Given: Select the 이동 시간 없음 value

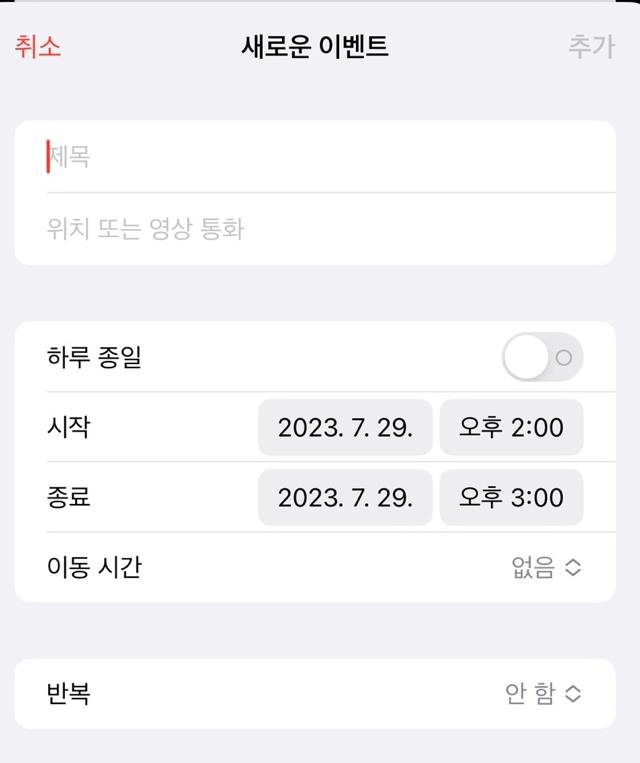Looking at the screenshot, I should pyautogui.click(x=533, y=568).
